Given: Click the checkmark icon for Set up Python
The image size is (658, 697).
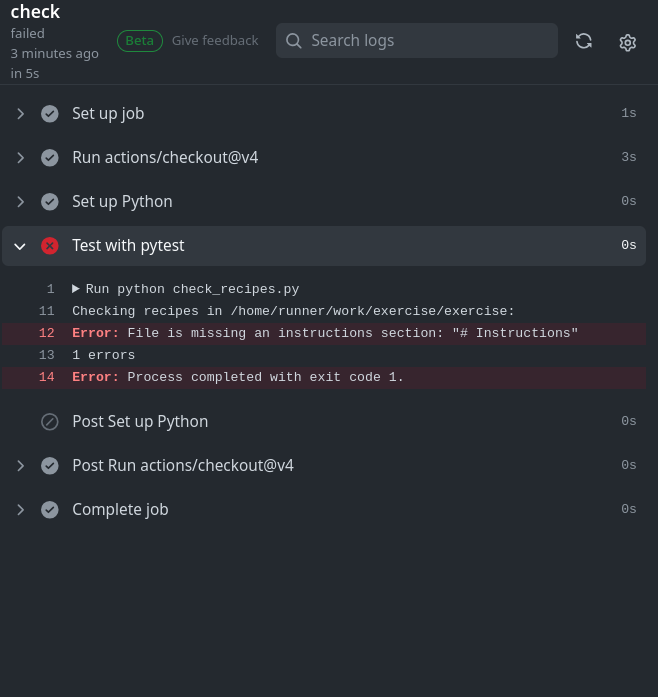Looking at the screenshot, I should click(x=50, y=202).
